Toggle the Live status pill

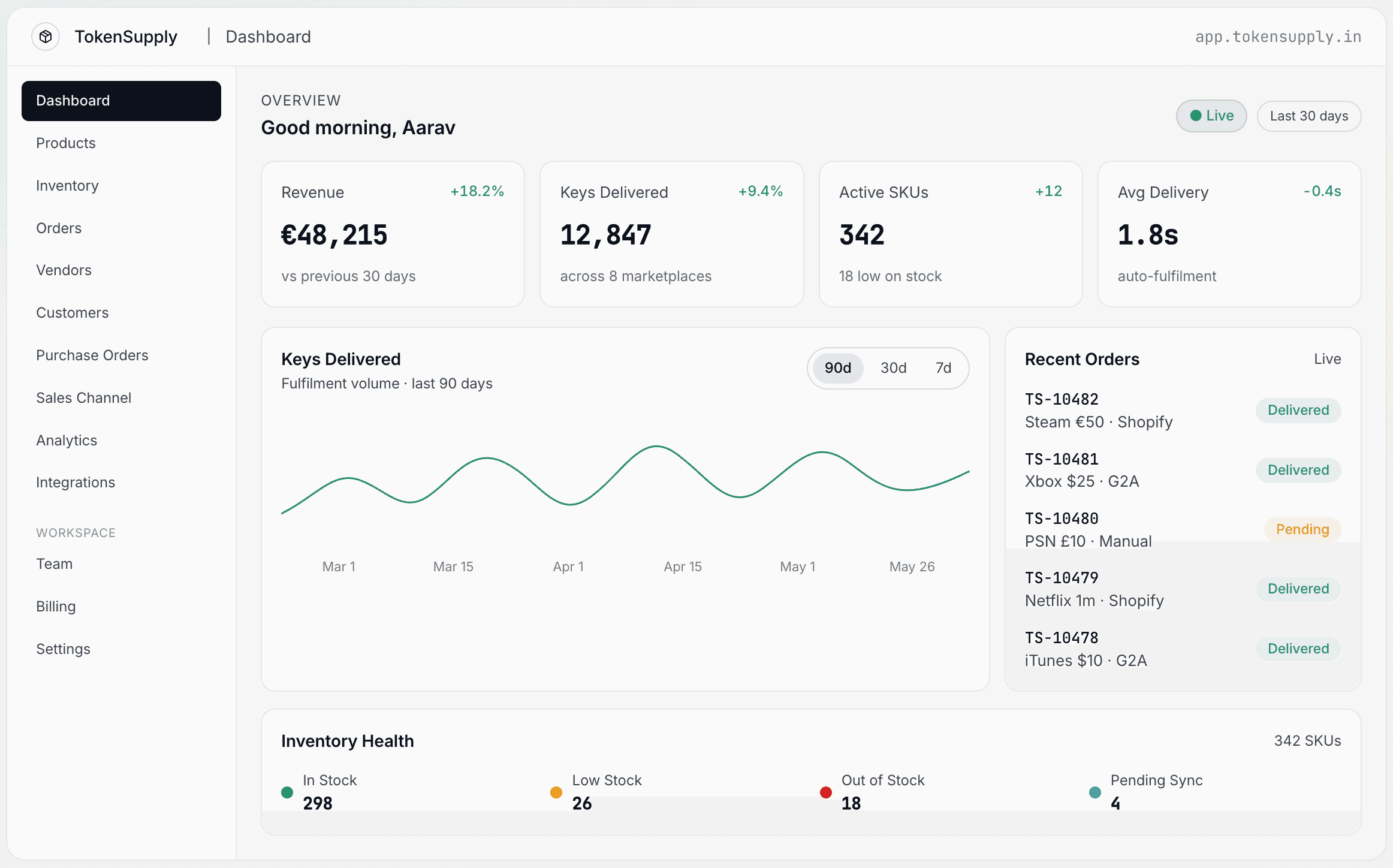coord(1211,116)
